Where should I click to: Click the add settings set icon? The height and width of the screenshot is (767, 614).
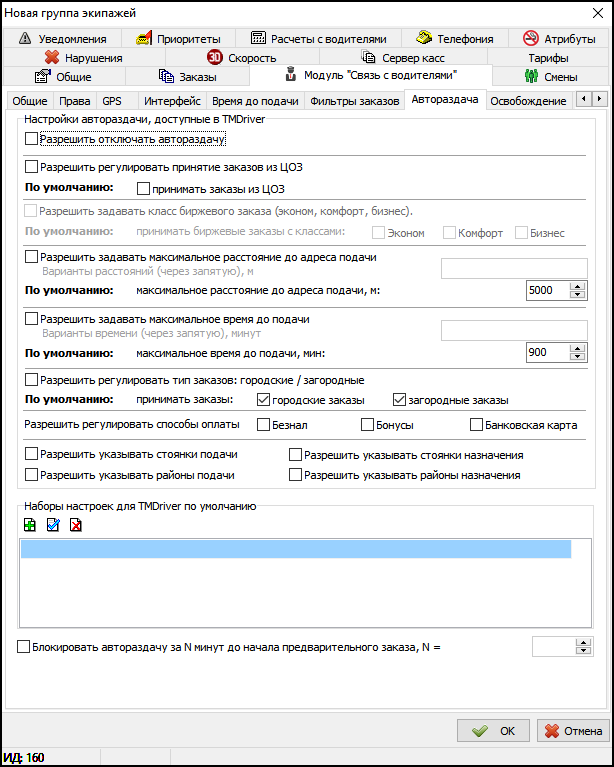(x=29, y=525)
